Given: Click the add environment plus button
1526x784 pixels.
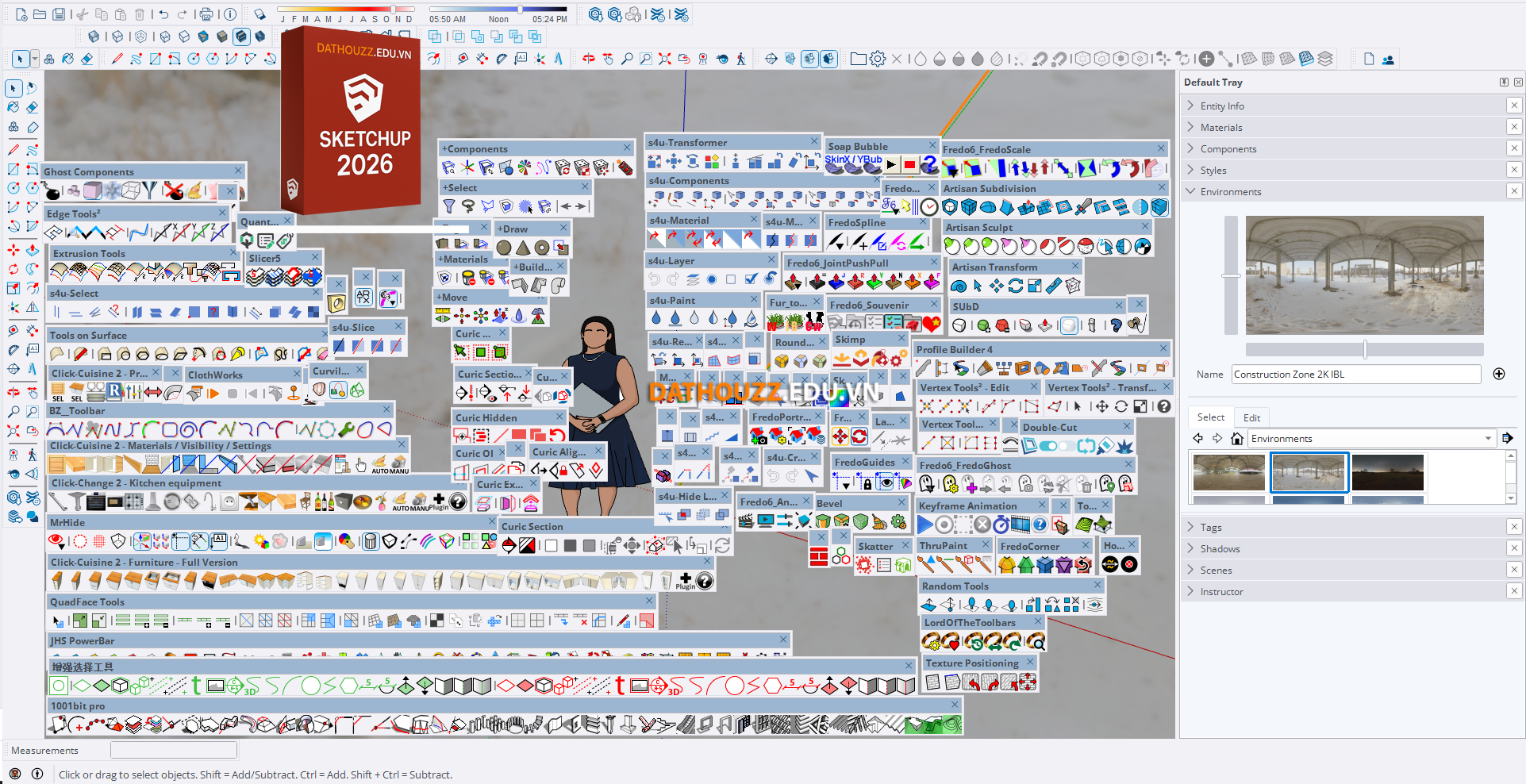Looking at the screenshot, I should point(1499,374).
